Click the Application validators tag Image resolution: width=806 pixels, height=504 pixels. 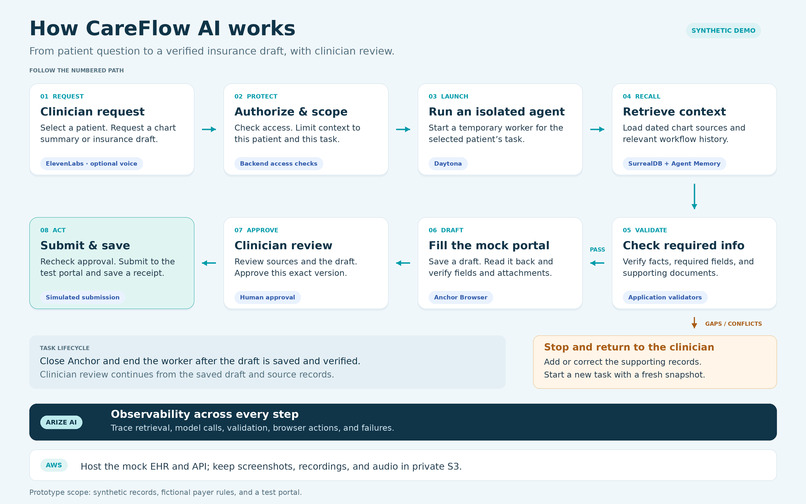click(x=665, y=297)
